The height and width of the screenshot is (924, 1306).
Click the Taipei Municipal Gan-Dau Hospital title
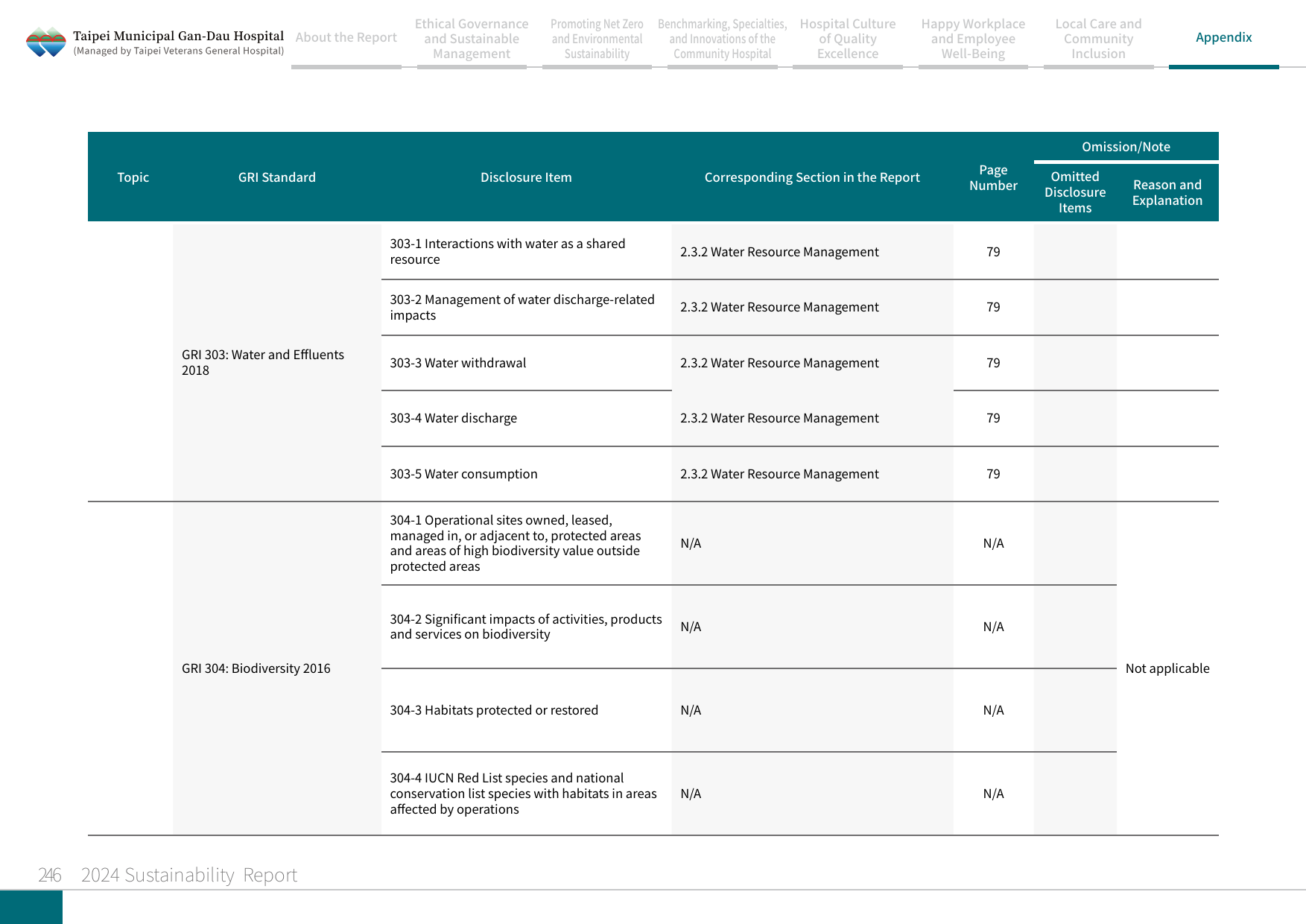point(178,36)
